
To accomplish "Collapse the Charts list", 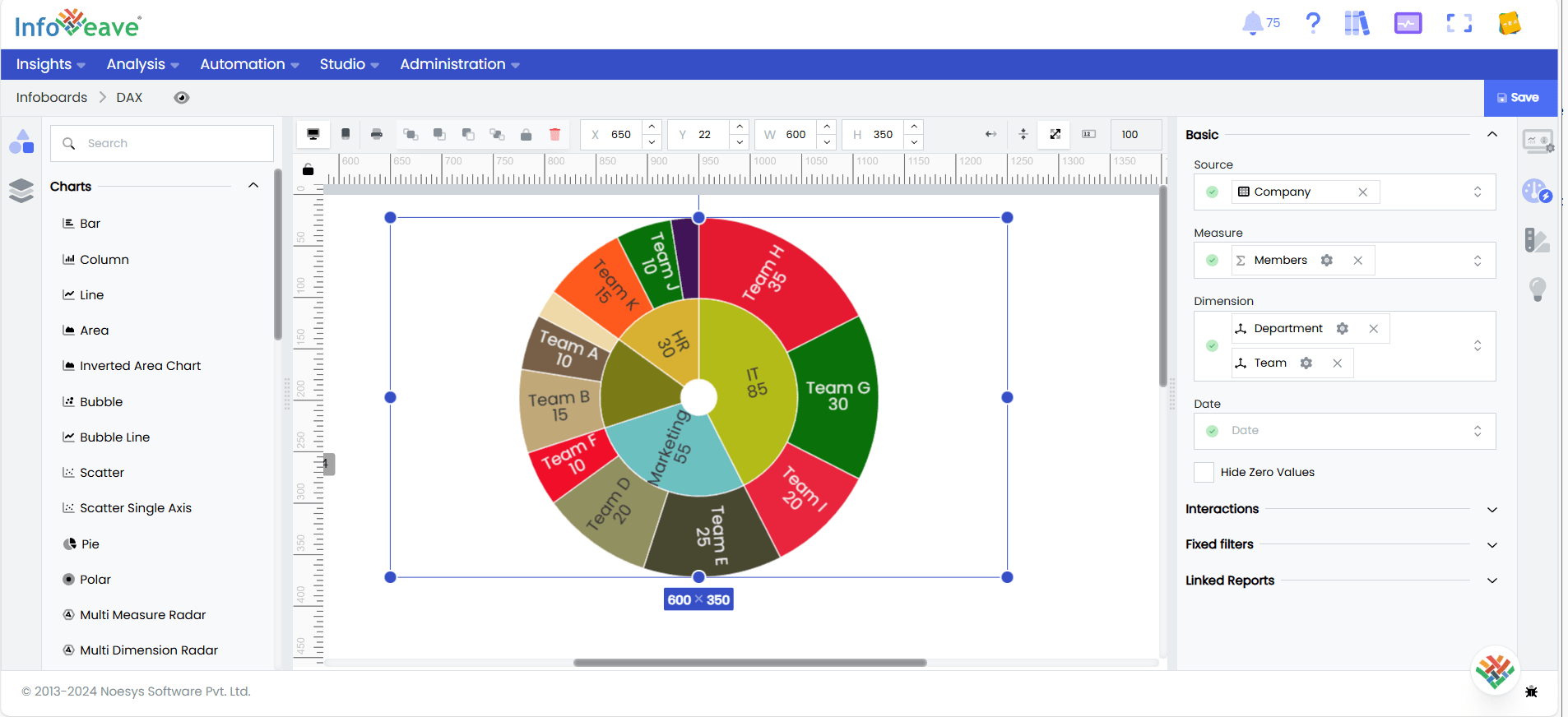I will (253, 186).
